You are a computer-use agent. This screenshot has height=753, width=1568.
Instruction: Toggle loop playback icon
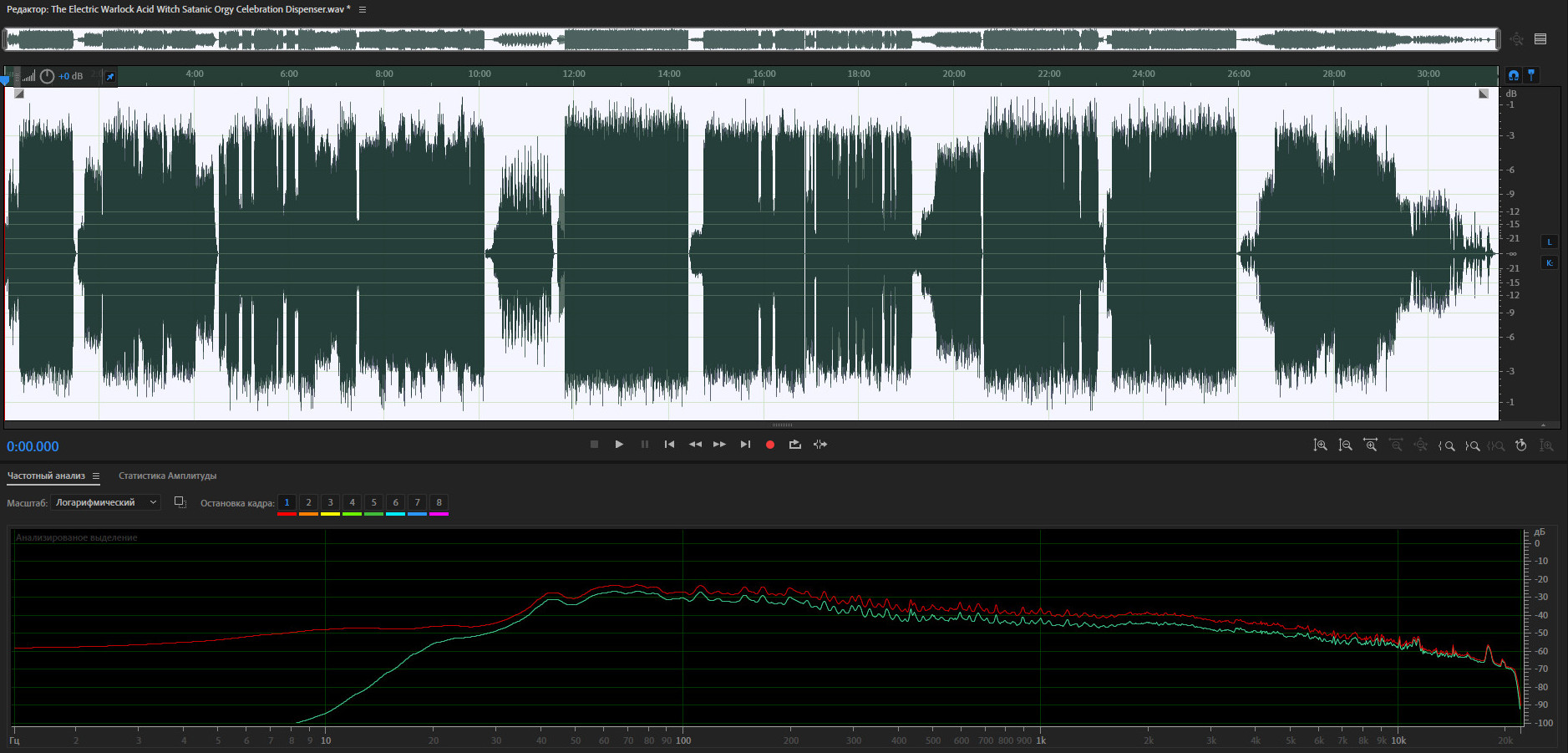point(794,445)
